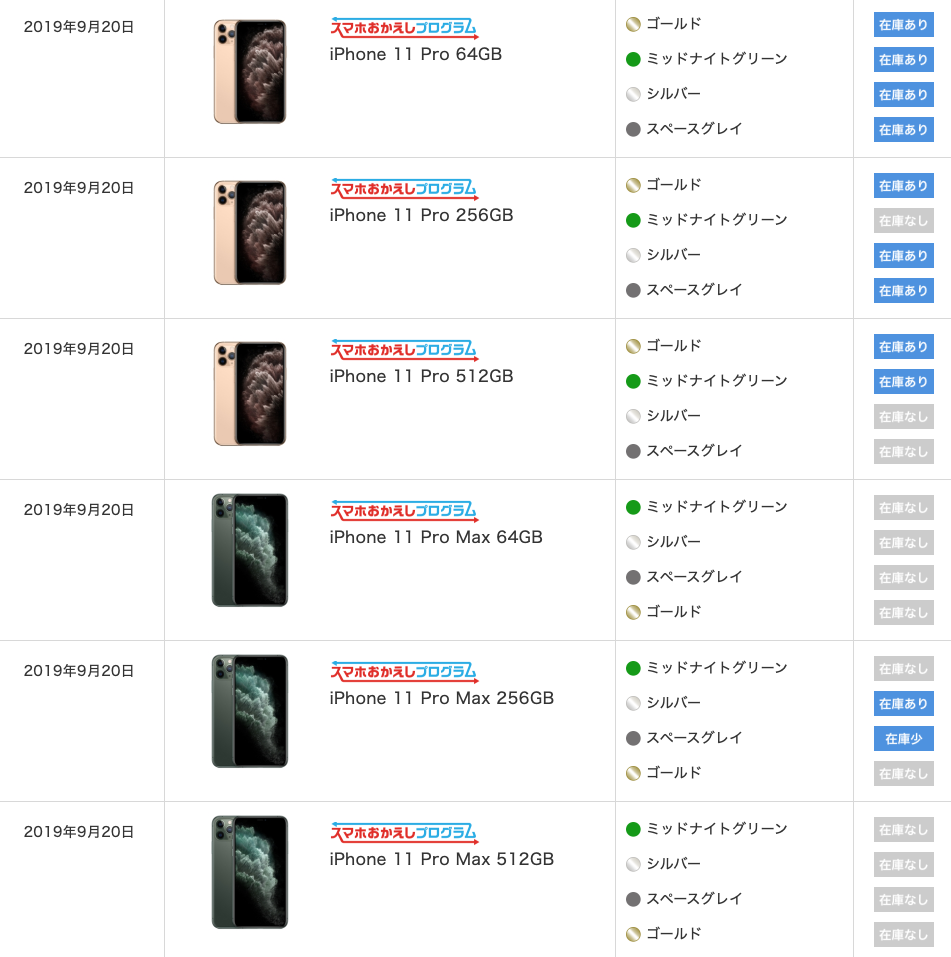Select the Midnight Green swatch for iPhone 11 Pro 256GB

pyautogui.click(x=633, y=220)
